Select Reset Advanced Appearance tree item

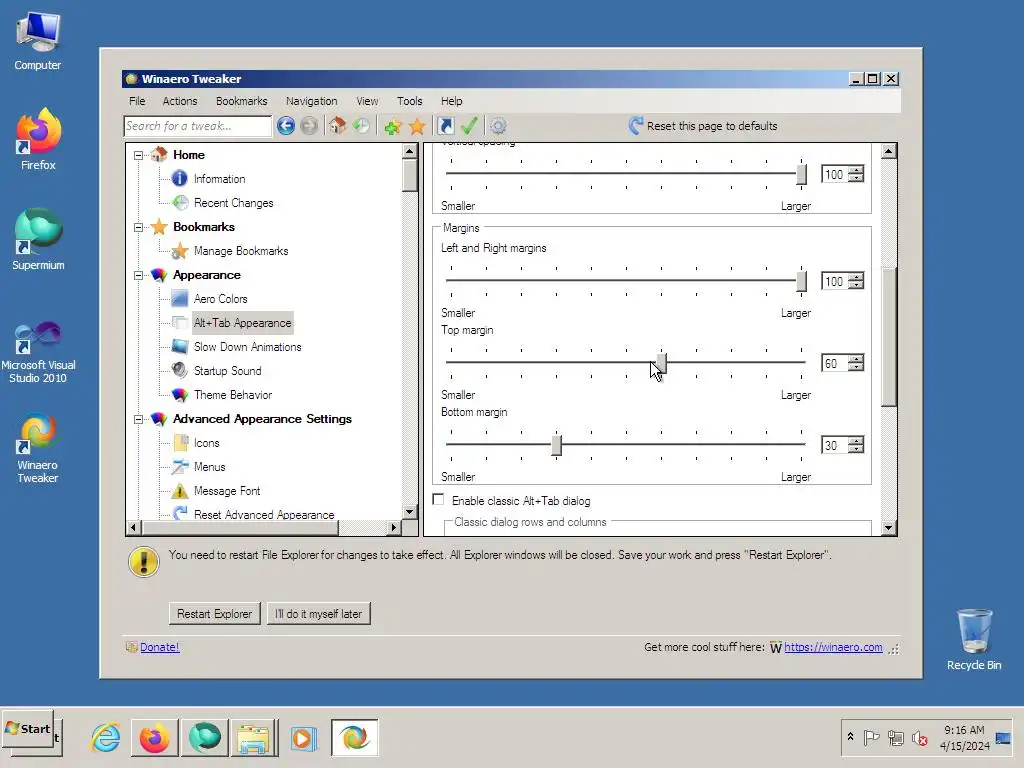point(264,515)
